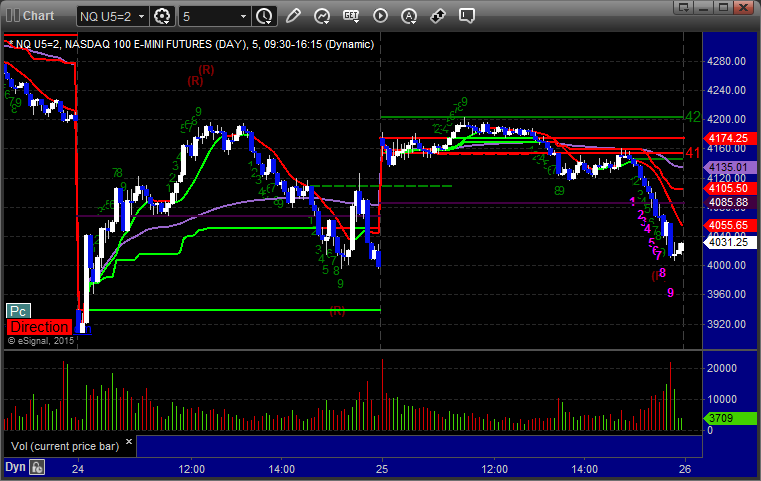Click the date 26 on time axis
This screenshot has width=761, height=481.
click(x=685, y=469)
